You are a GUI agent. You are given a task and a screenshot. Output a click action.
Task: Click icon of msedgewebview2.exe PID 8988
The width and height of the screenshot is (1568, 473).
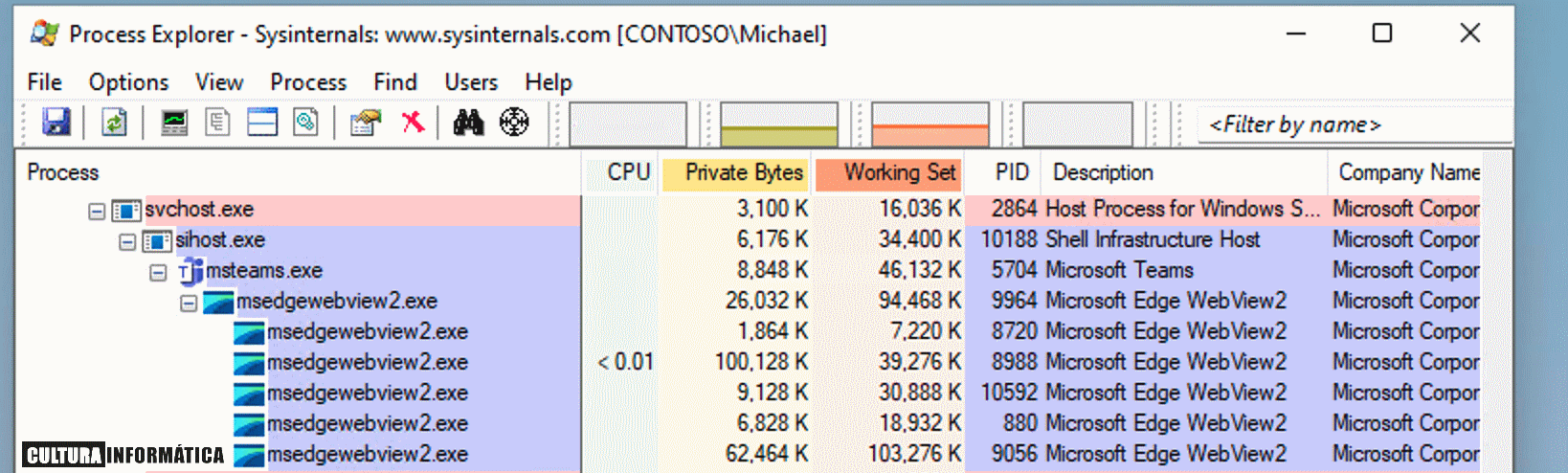249,364
